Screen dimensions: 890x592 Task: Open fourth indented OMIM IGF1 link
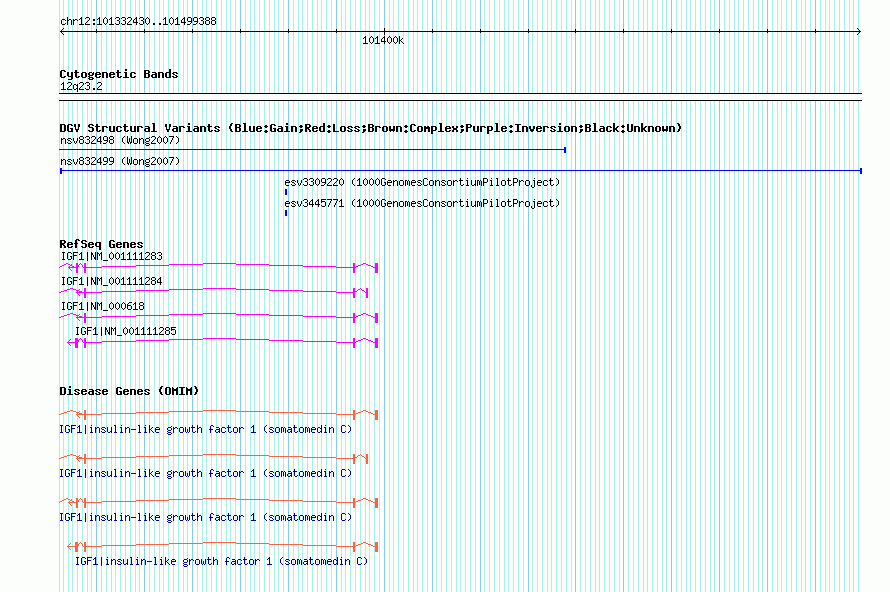[x=221, y=561]
